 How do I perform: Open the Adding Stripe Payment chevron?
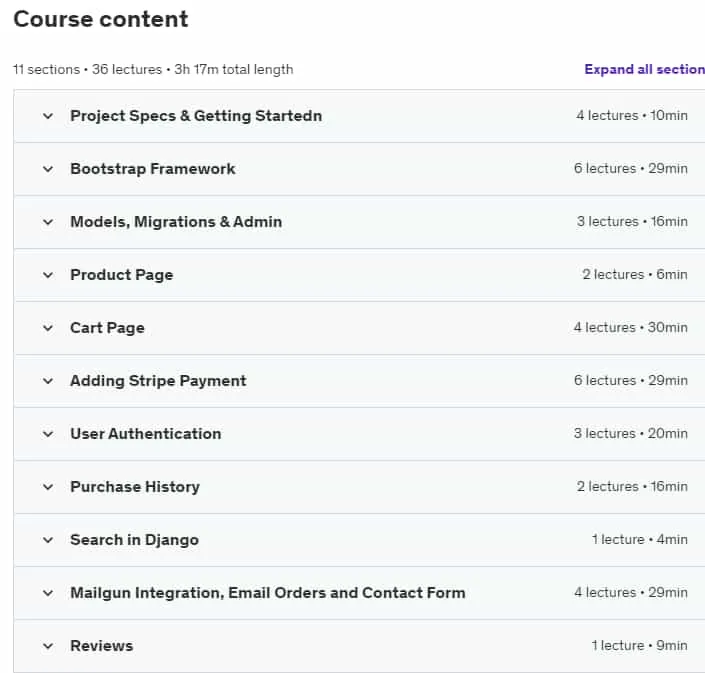(x=48, y=381)
